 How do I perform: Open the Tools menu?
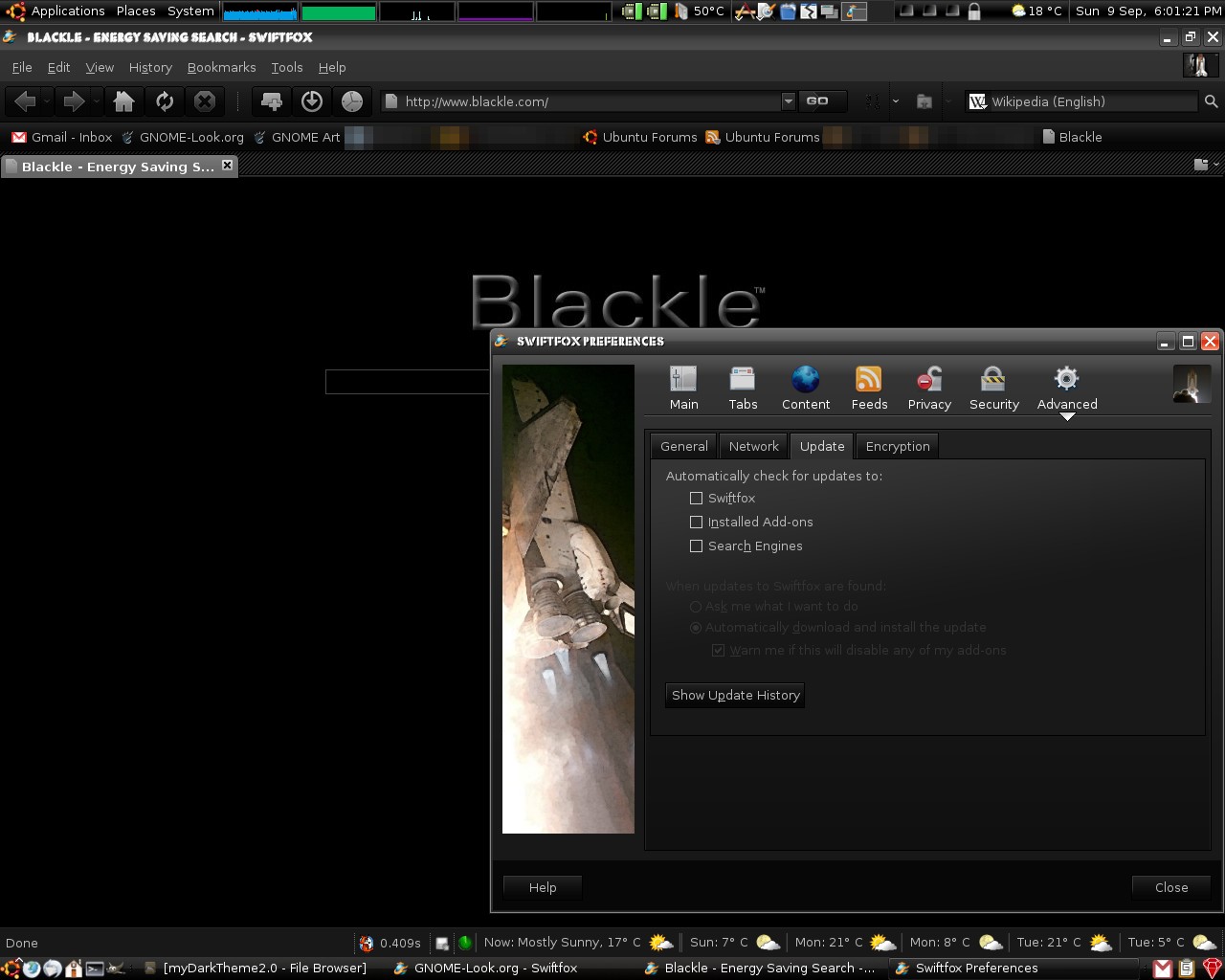coord(287,67)
